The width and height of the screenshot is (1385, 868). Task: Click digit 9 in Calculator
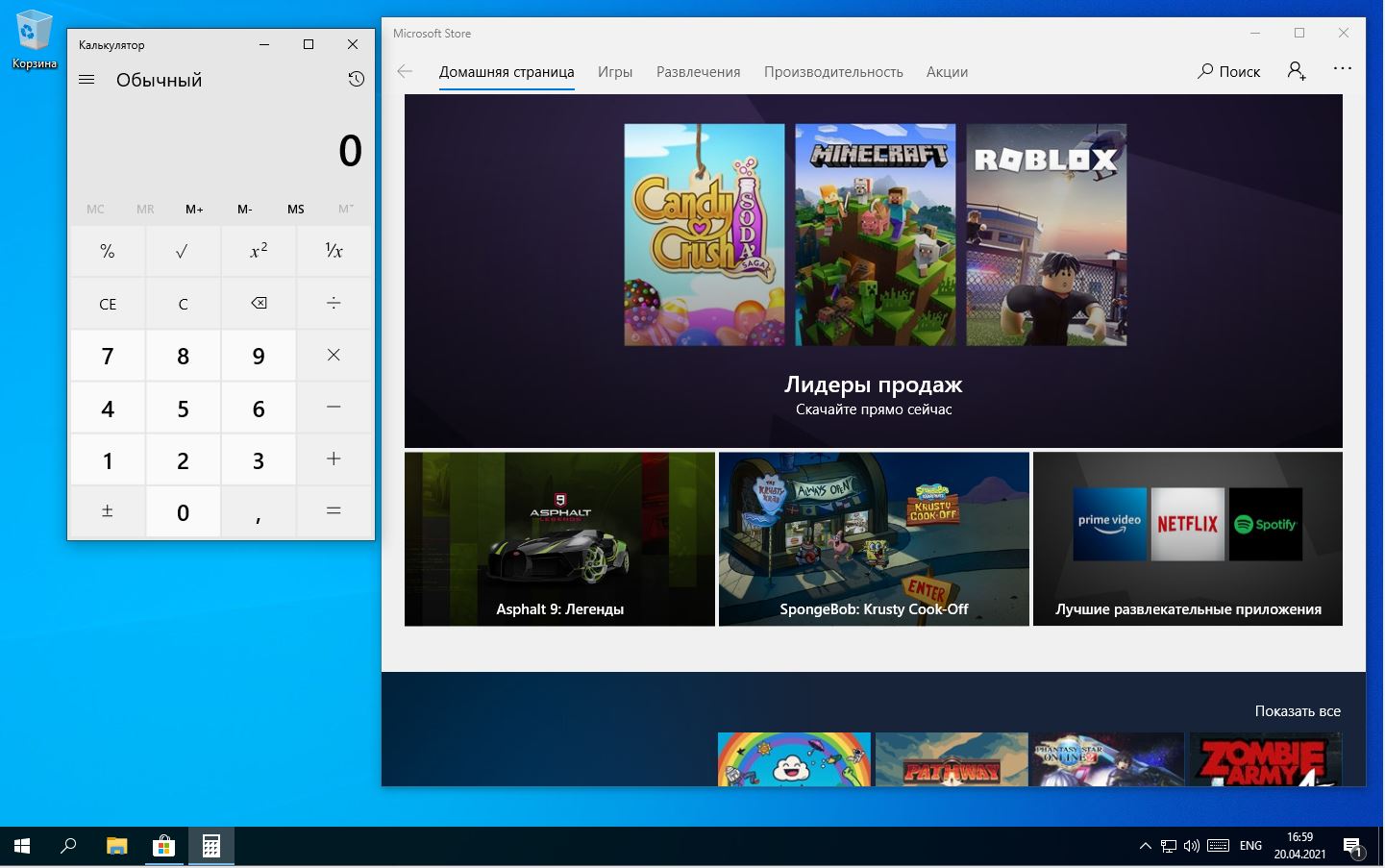[259, 356]
